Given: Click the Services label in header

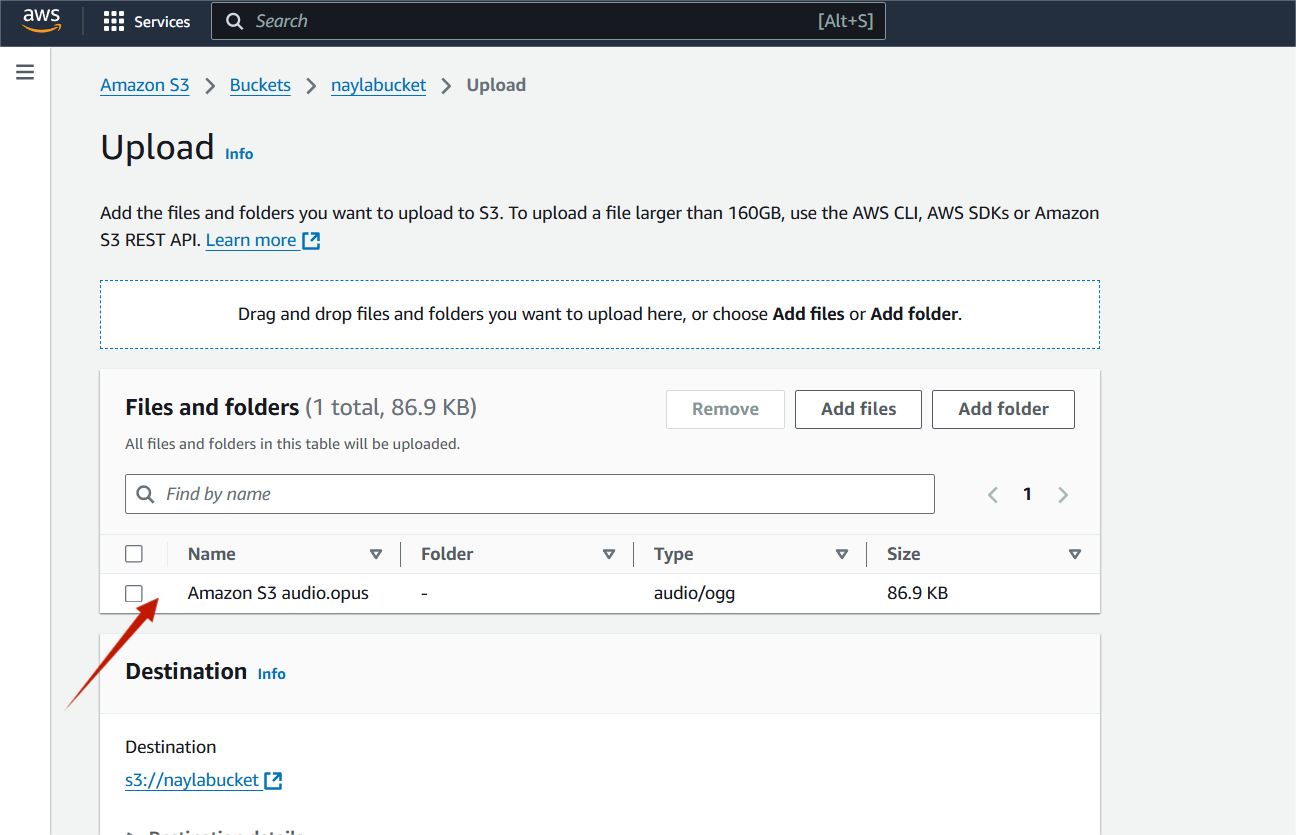Looking at the screenshot, I should point(162,21).
